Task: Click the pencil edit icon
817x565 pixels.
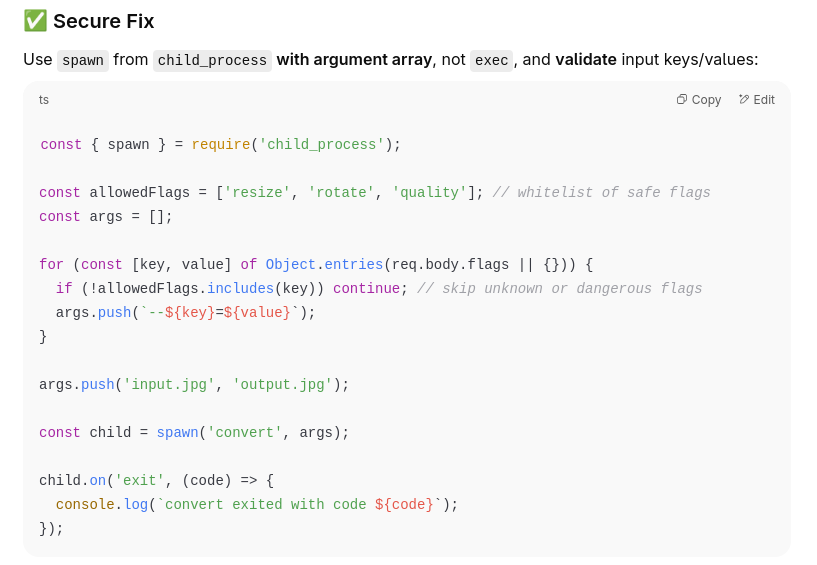Action: (x=744, y=99)
